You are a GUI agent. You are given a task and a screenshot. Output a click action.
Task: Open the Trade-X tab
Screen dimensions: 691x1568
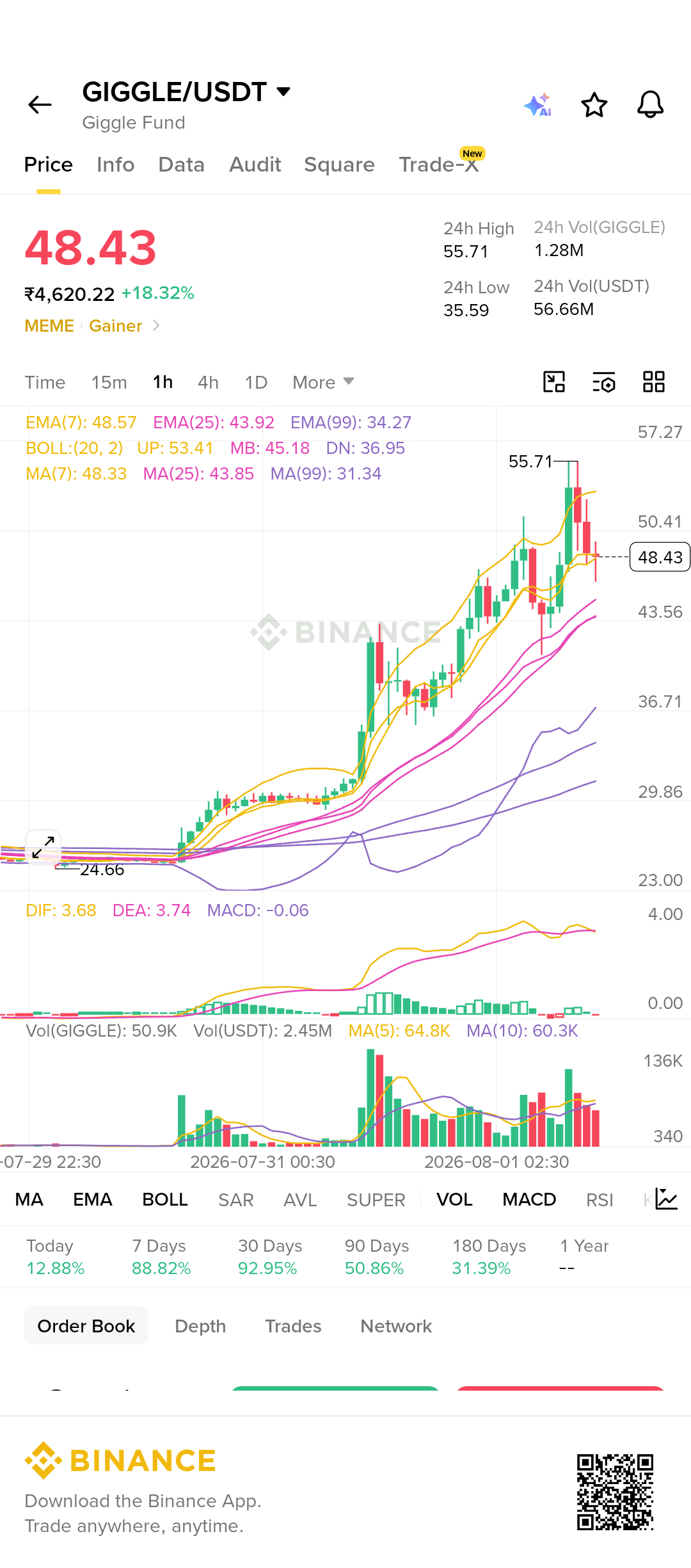click(x=439, y=165)
